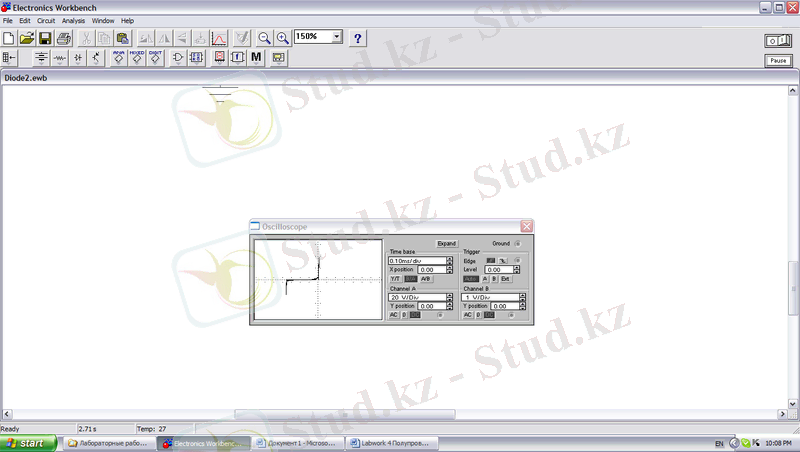
Task: Open the 150% zoom level dropdown
Action: pos(336,37)
